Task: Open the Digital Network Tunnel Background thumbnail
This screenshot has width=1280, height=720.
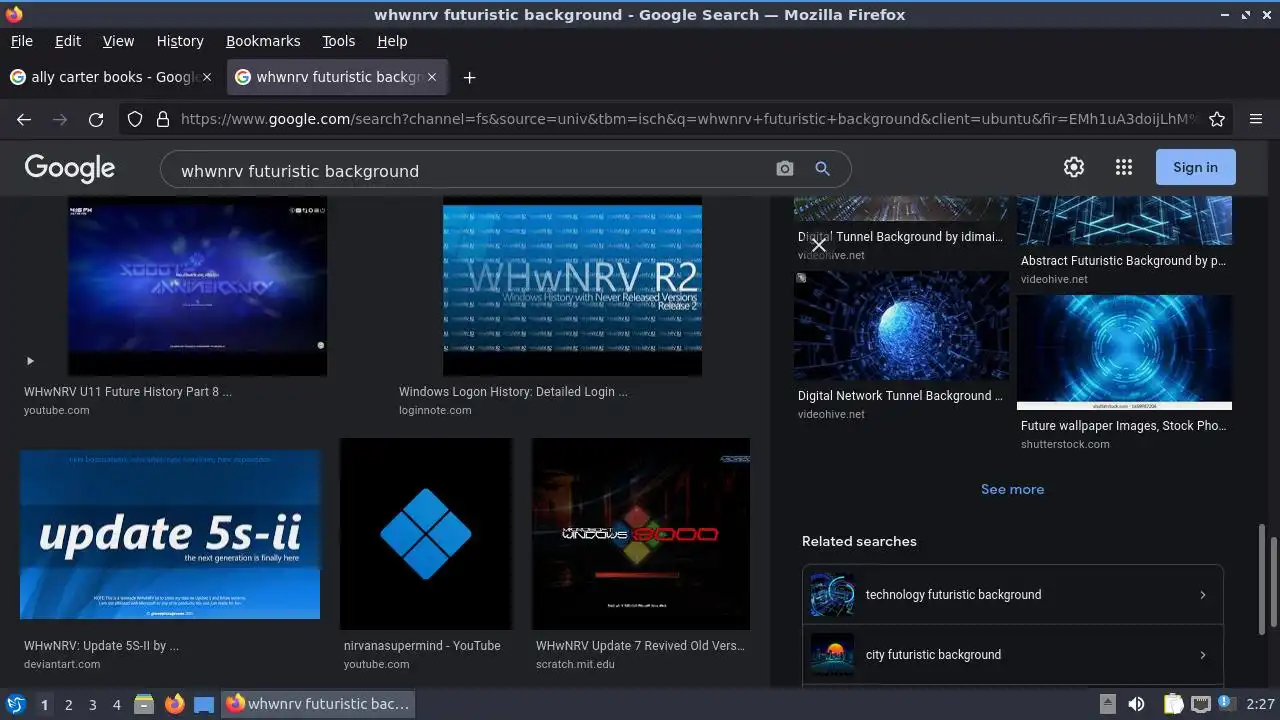Action: (901, 326)
